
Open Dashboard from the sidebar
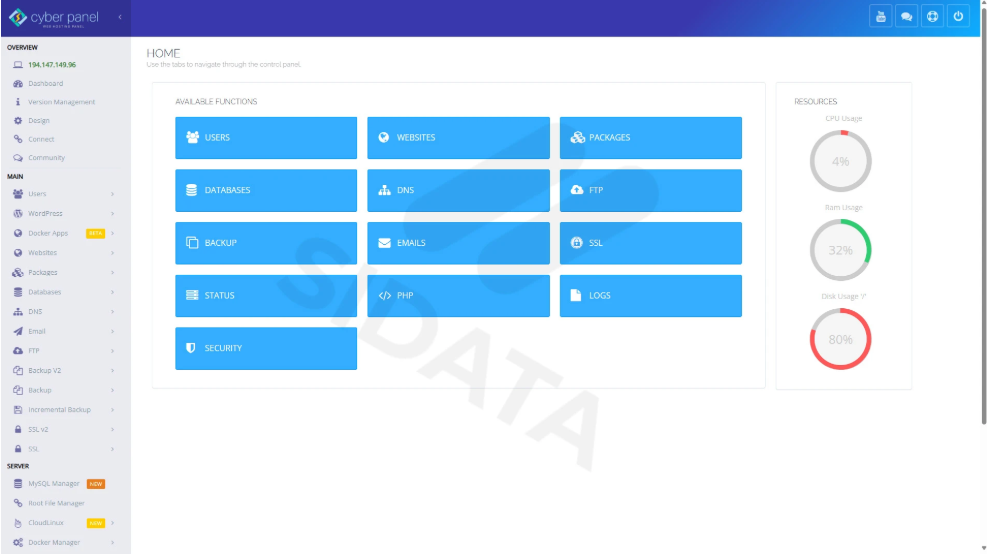pyautogui.click(x=45, y=83)
